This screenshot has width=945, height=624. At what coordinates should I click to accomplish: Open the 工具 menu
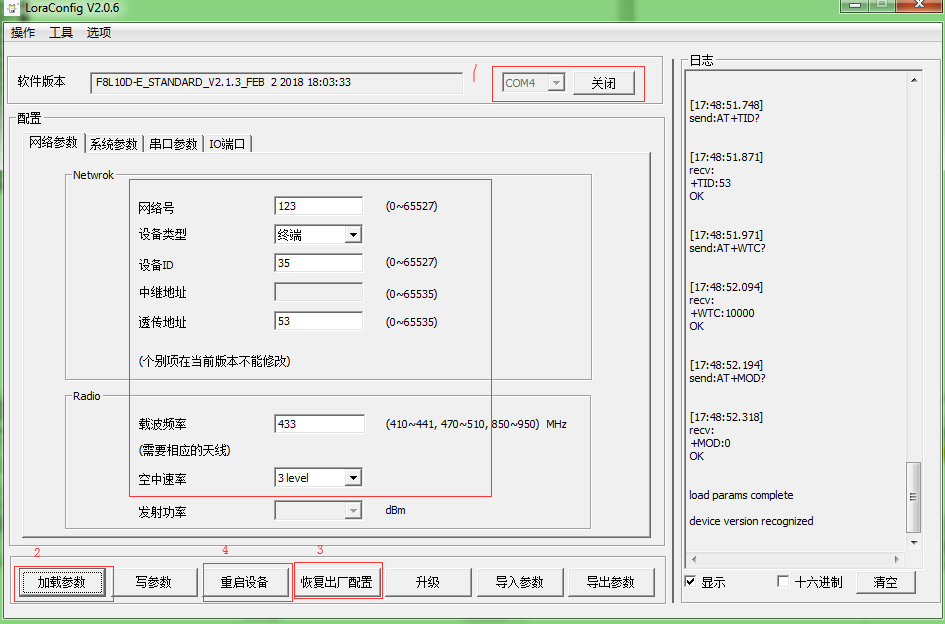61,33
